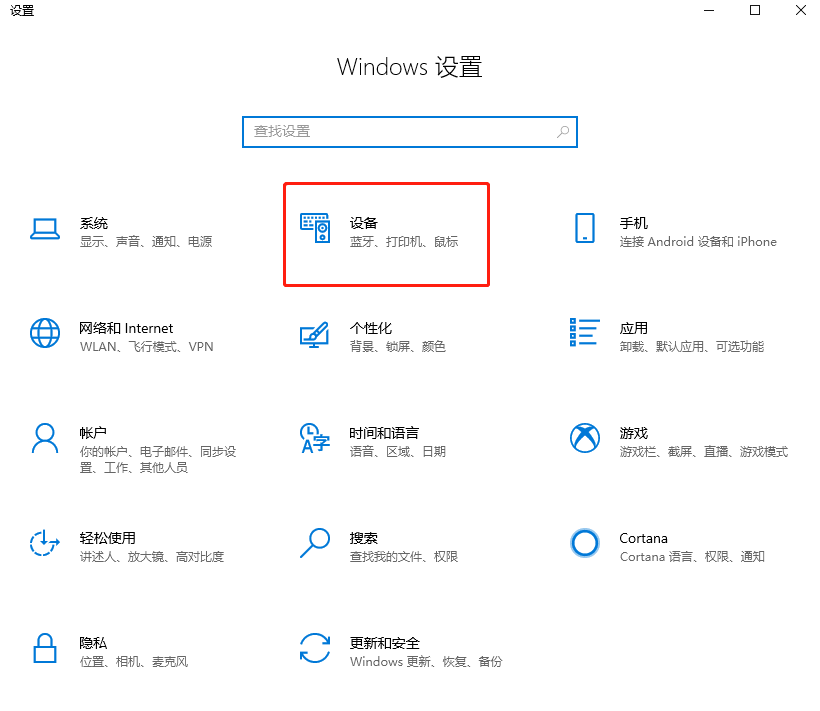Open the 游戏 Xbox icon
820x711 pixels.
tap(585, 438)
